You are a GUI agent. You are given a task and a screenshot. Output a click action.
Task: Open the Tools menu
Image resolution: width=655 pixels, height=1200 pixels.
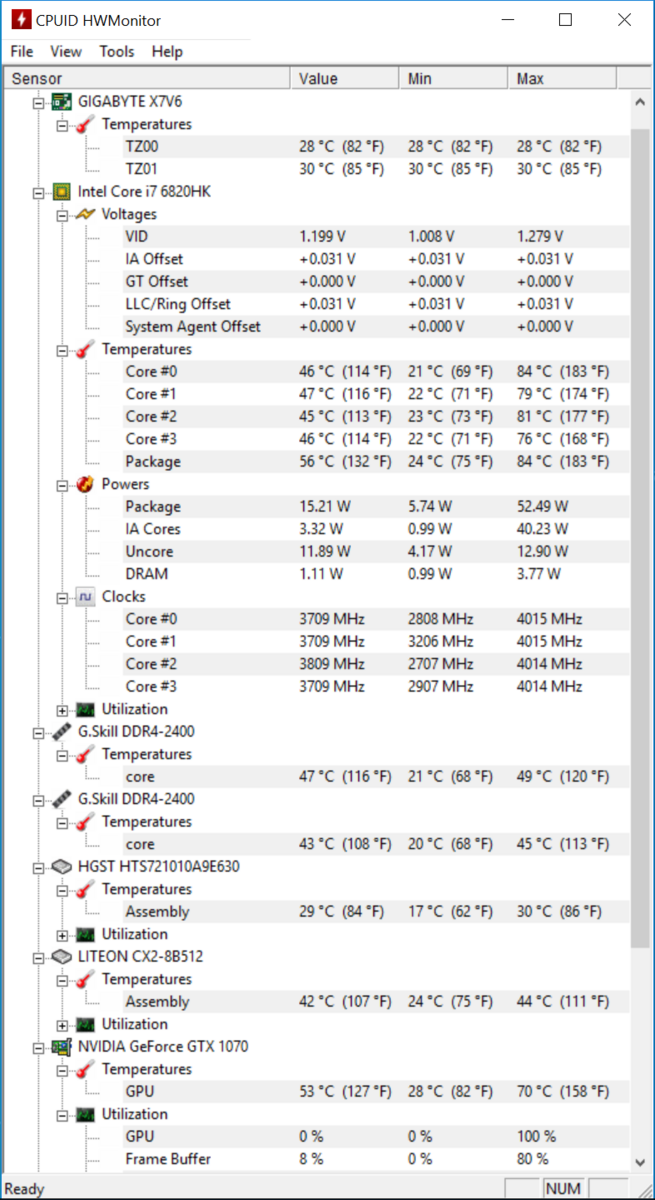pyautogui.click(x=117, y=51)
